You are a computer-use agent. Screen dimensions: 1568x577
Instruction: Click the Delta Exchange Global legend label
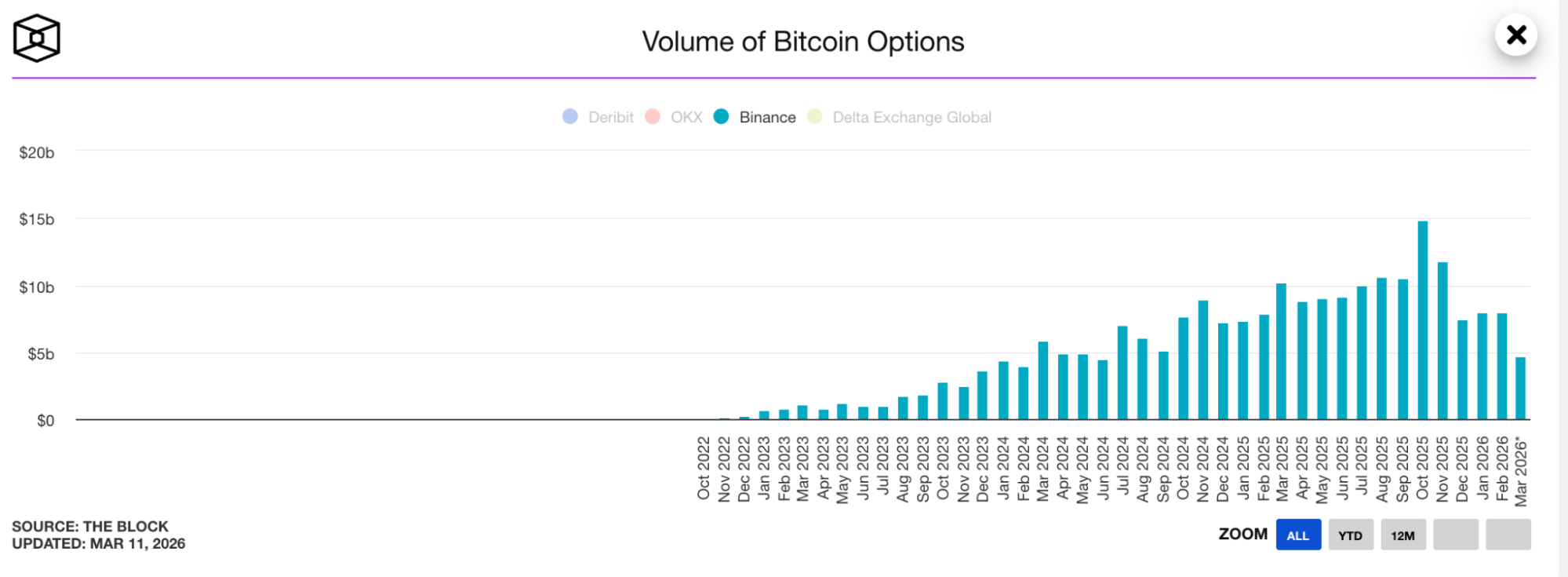911,118
